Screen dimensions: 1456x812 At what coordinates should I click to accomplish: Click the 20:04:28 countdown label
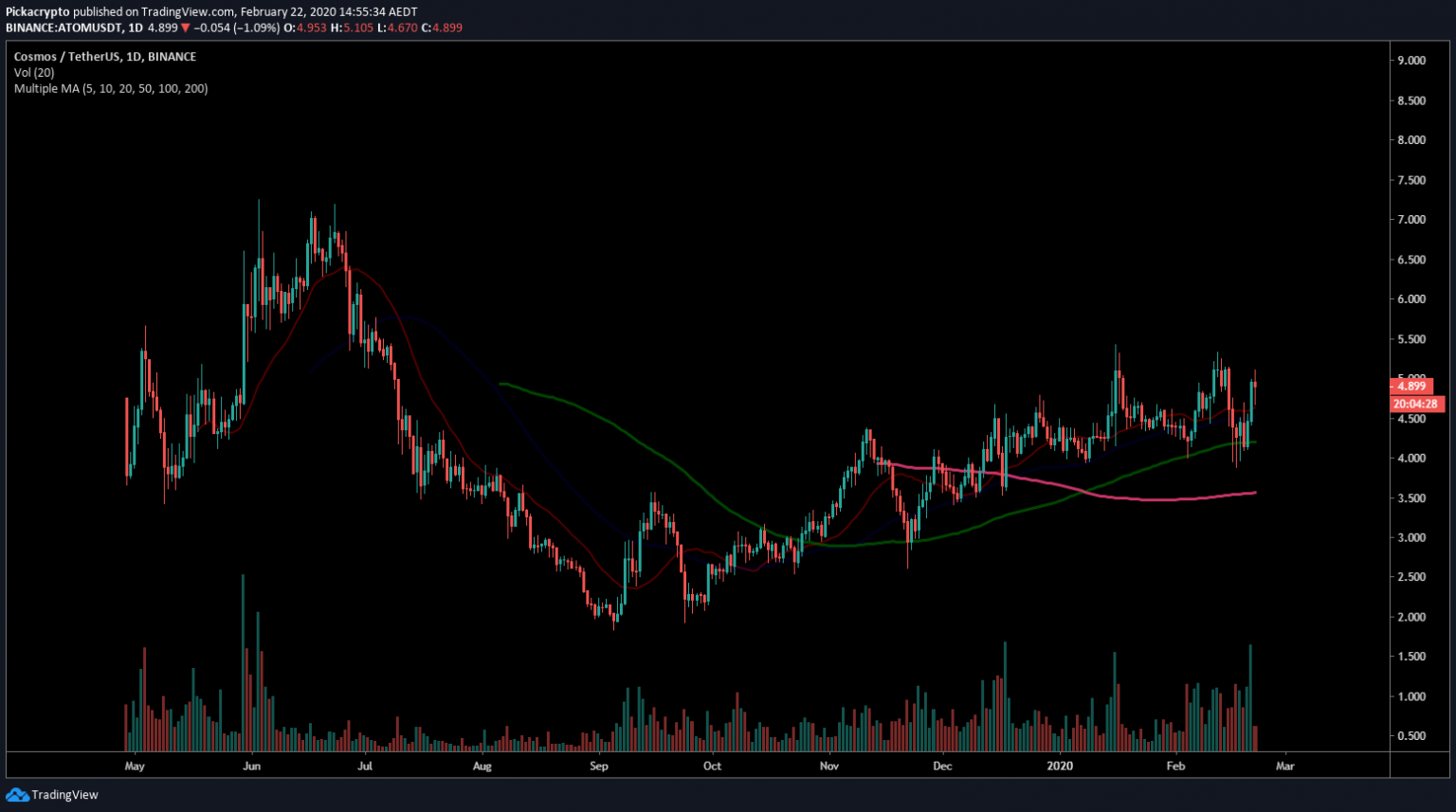1415,405
